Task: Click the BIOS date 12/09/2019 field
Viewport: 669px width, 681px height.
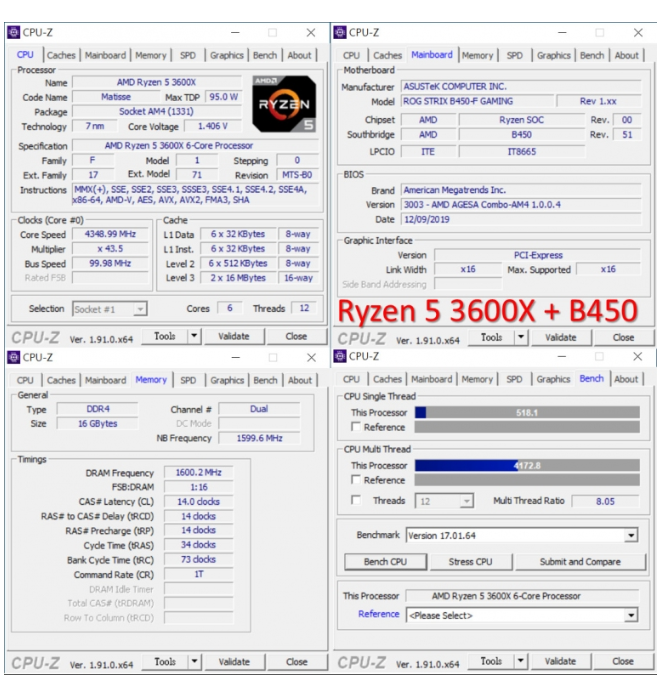Action: 521,219
